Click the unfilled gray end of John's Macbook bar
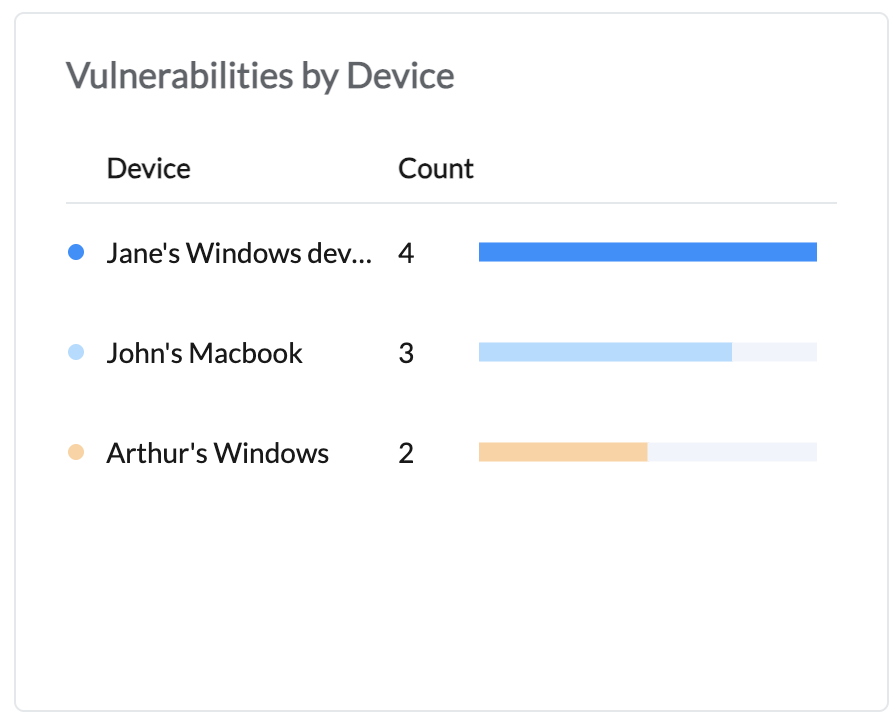896x726 pixels. [775, 352]
